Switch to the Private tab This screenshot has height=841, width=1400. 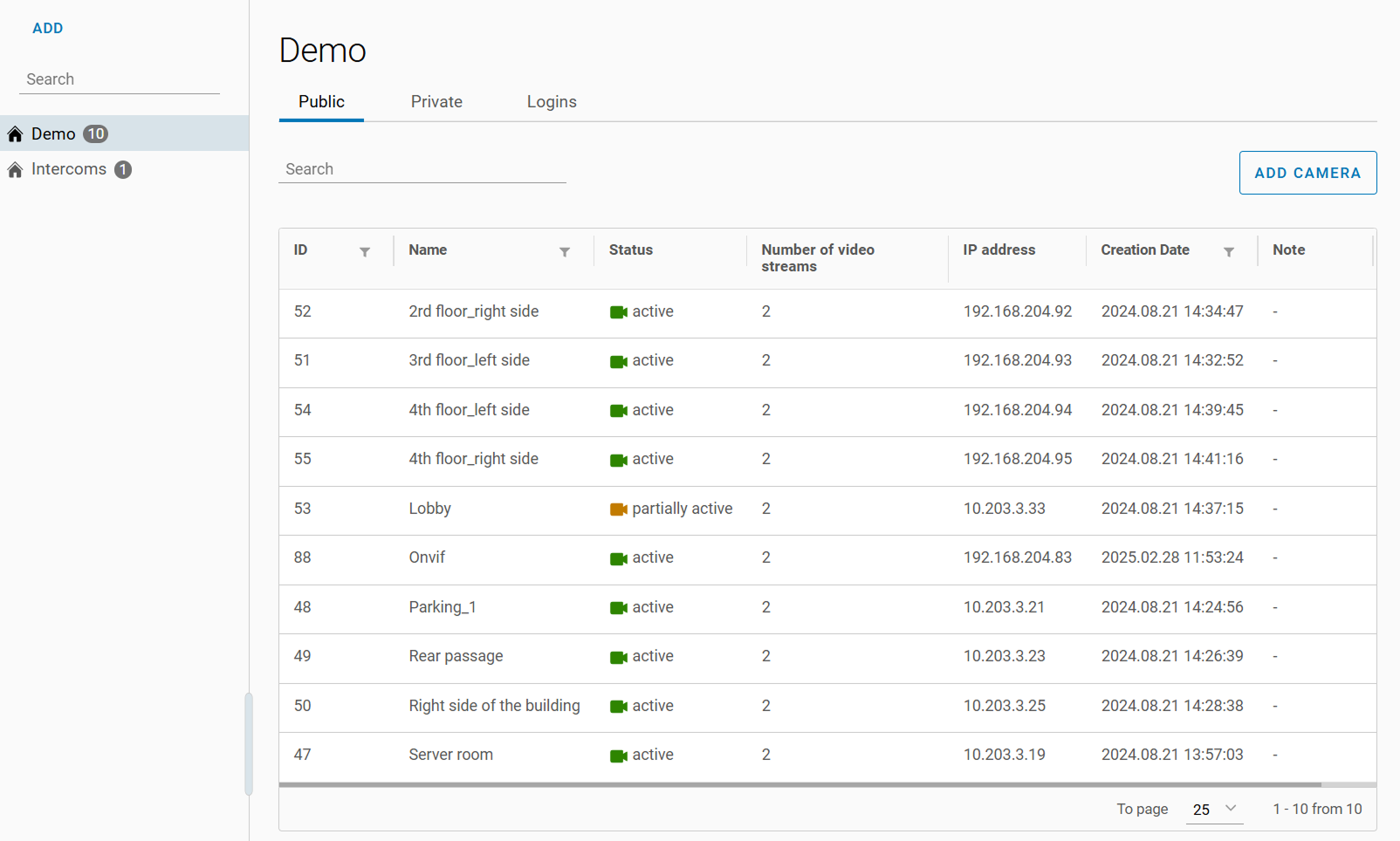point(436,102)
